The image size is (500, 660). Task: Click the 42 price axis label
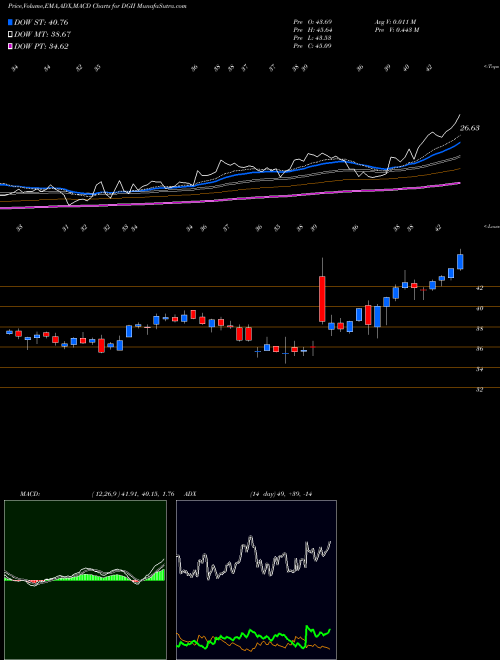pos(479,288)
